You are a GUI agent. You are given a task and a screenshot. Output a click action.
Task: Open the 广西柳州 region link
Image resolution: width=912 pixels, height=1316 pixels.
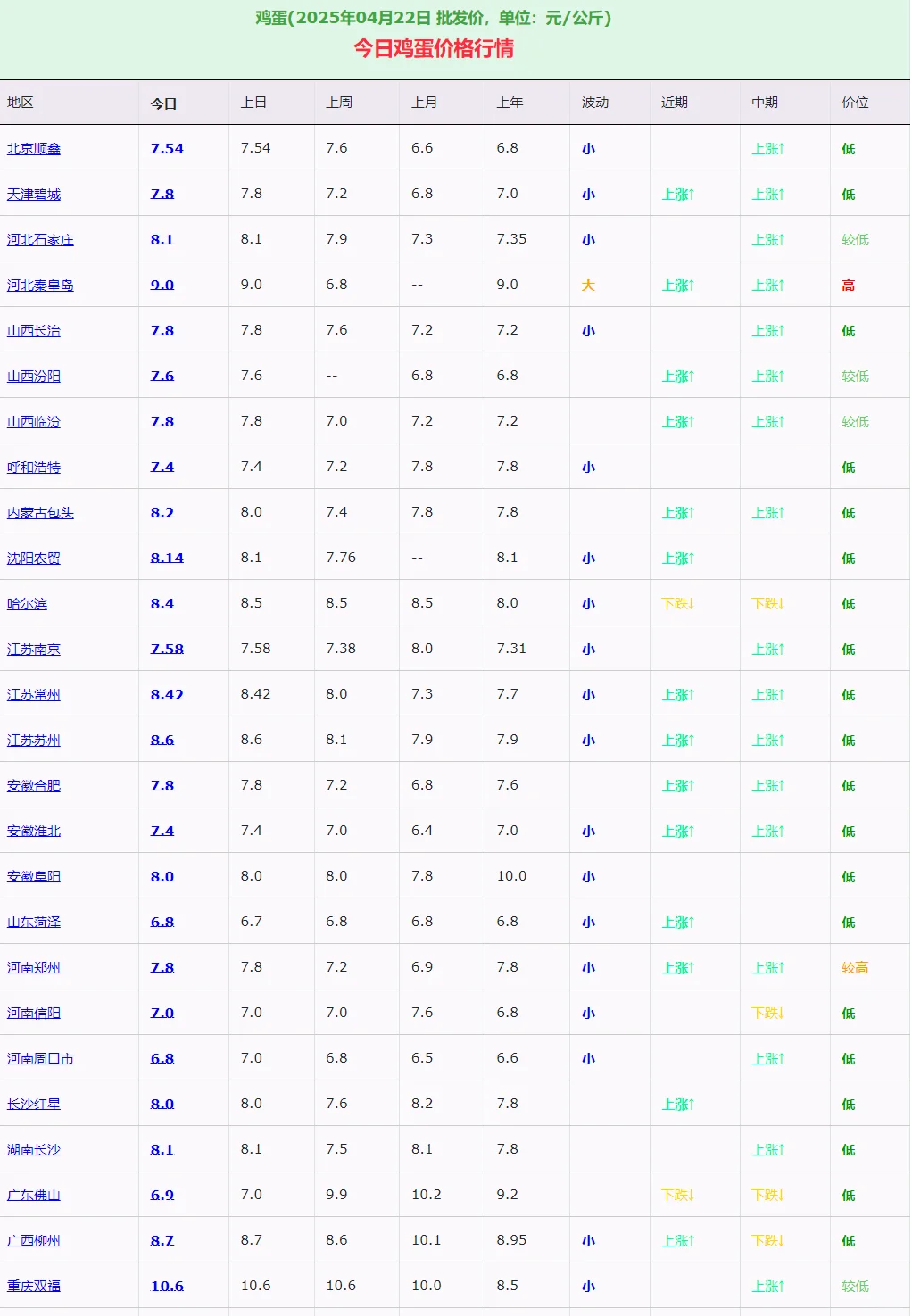34,1241
